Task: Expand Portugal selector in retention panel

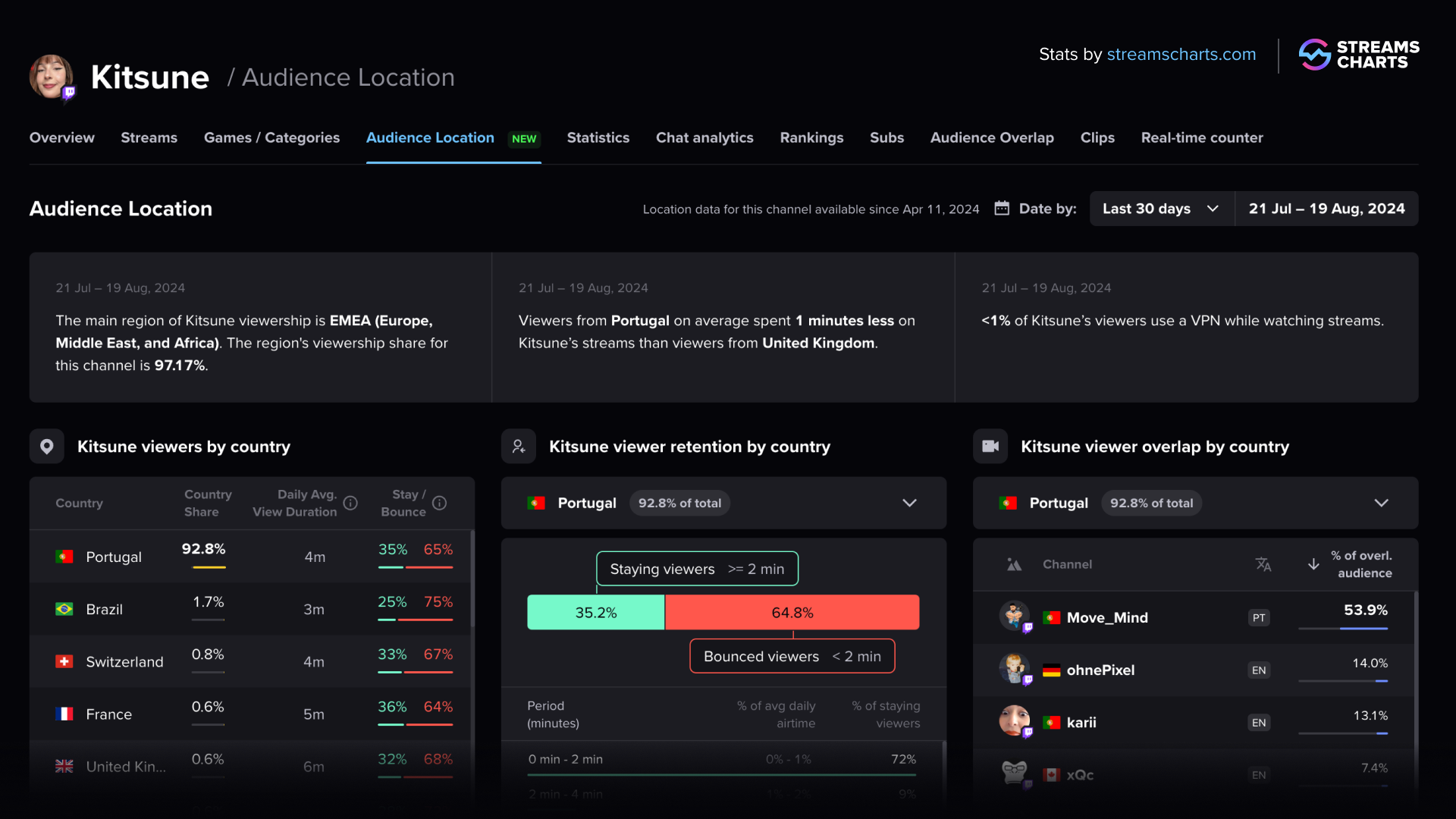Action: 909,504
